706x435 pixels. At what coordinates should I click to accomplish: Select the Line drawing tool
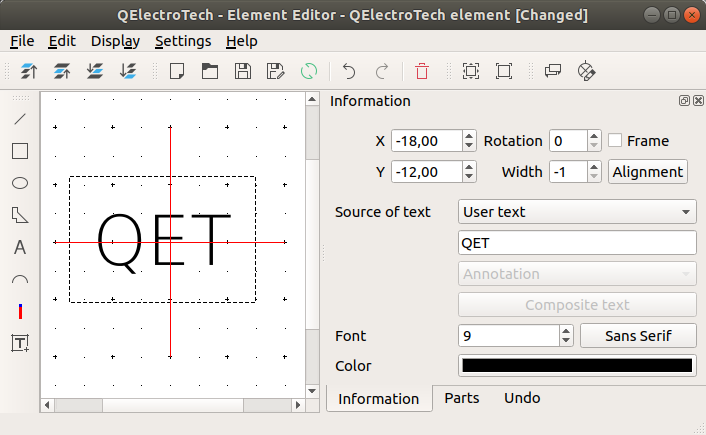click(20, 119)
